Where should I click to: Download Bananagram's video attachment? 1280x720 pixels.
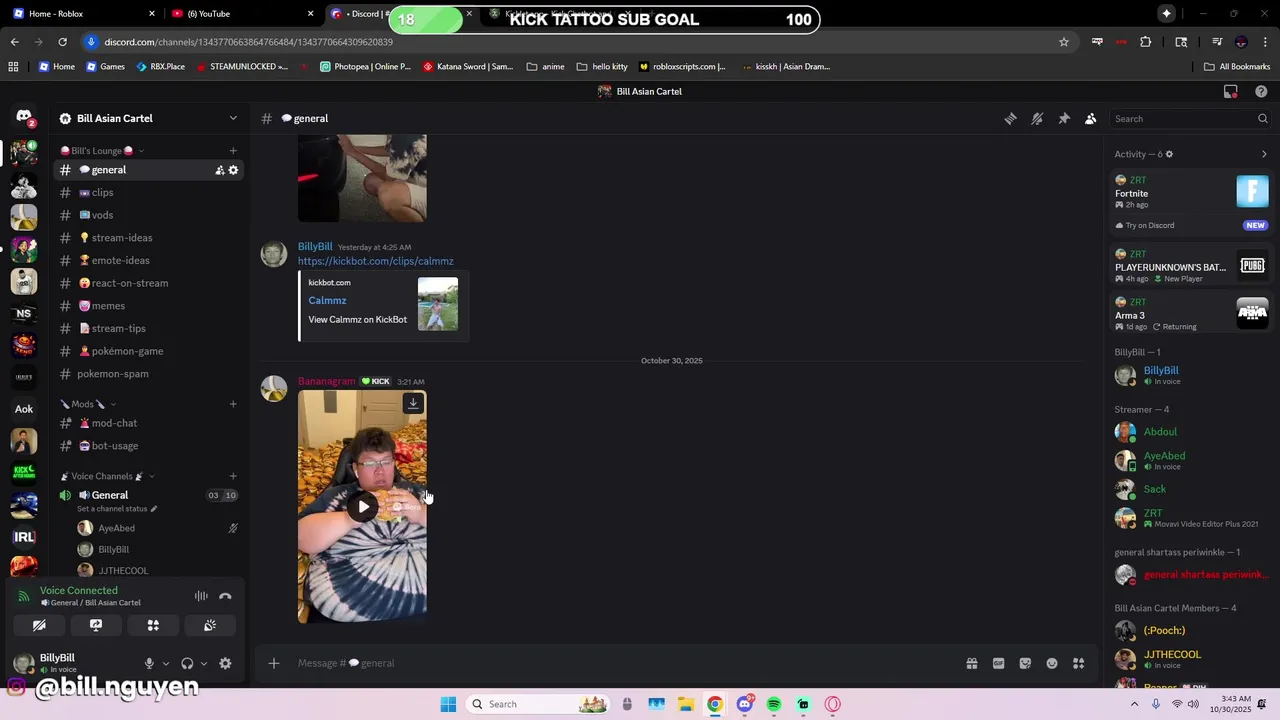pyautogui.click(x=413, y=403)
